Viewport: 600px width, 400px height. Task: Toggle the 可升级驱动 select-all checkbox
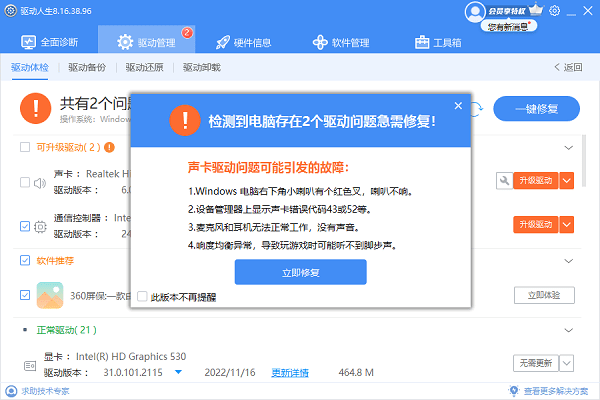tap(25, 147)
